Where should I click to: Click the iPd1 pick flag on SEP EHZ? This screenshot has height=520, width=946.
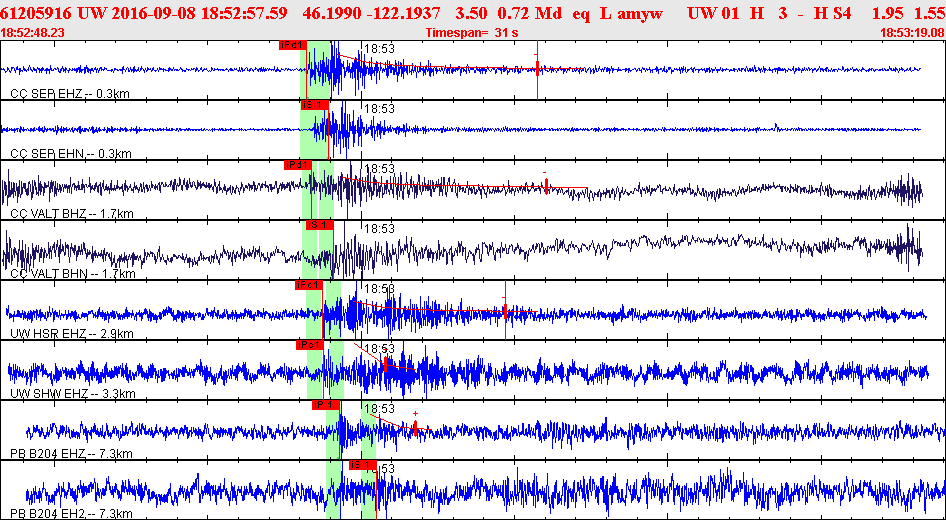coord(293,45)
